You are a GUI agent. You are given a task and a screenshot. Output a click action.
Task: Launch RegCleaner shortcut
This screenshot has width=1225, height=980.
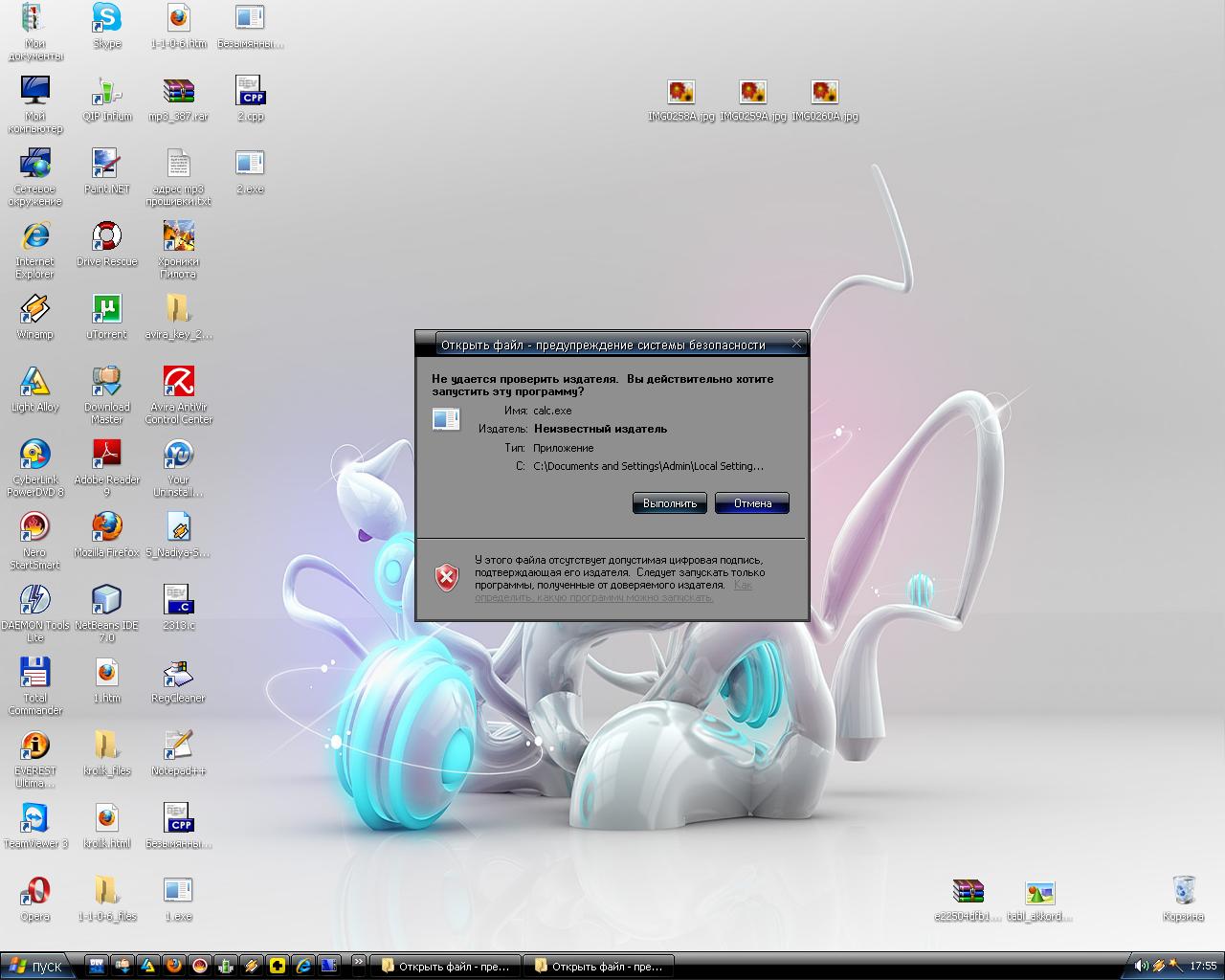pos(179,681)
